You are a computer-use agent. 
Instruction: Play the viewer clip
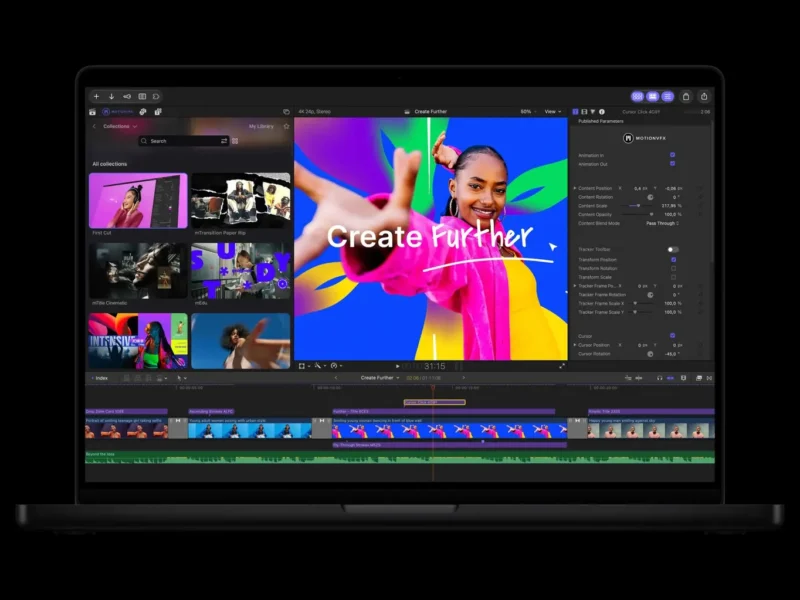[x=397, y=366]
